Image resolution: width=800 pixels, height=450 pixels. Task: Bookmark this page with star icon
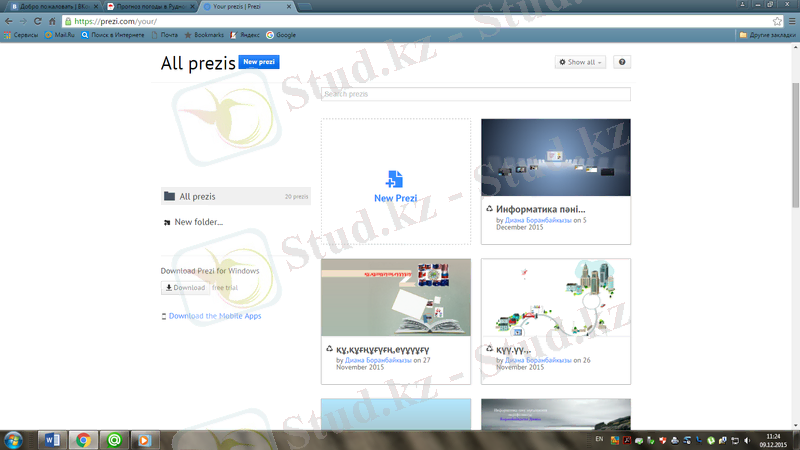coord(777,20)
